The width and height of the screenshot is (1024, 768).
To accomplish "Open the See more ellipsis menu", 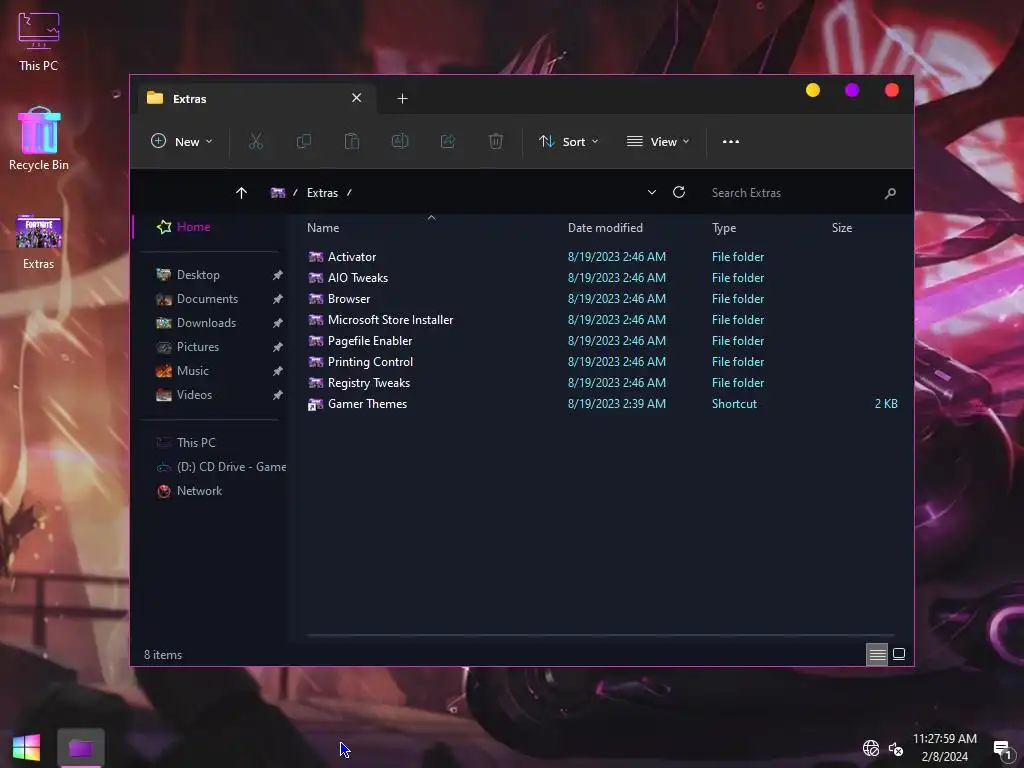I will 731,142.
